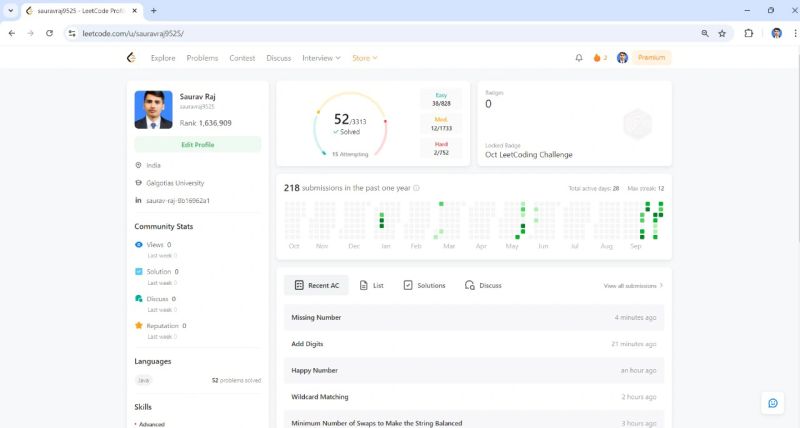Image resolution: width=800 pixels, height=428 pixels.
Task: Open the Discuss nav item
Action: click(279, 58)
